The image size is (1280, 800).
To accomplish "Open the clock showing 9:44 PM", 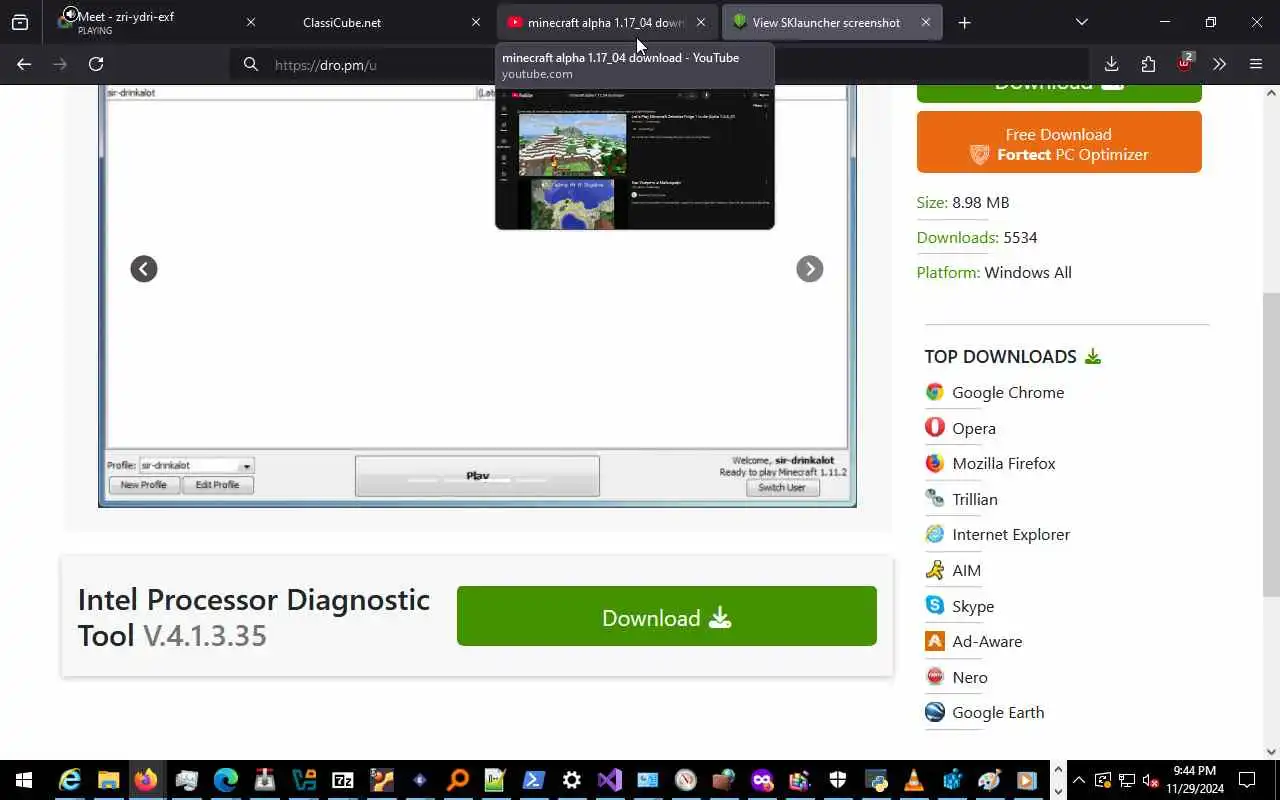I will click(x=1194, y=780).
